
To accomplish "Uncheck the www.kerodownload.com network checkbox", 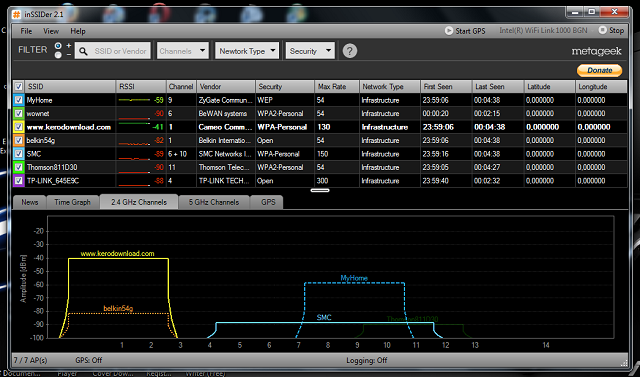I will [x=18, y=127].
